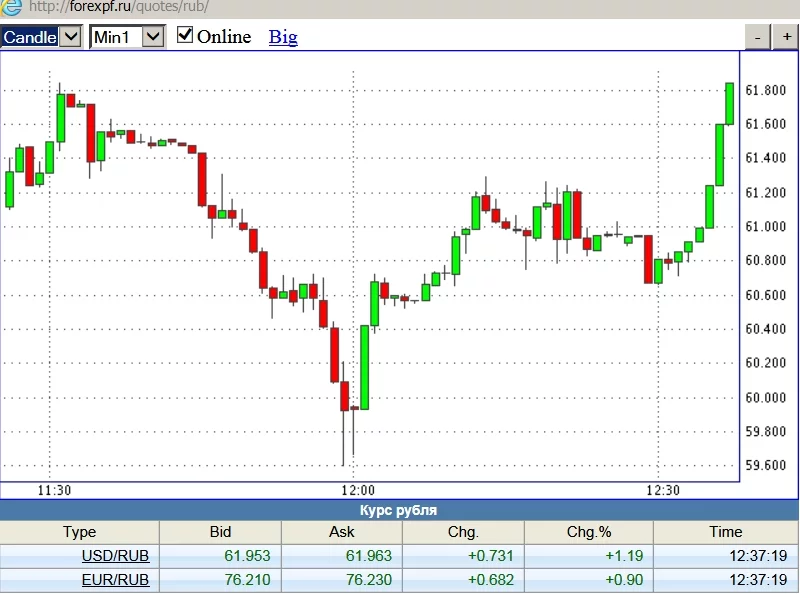Click the 61.000 price axis label
800x594 pixels.
pyautogui.click(x=765, y=227)
